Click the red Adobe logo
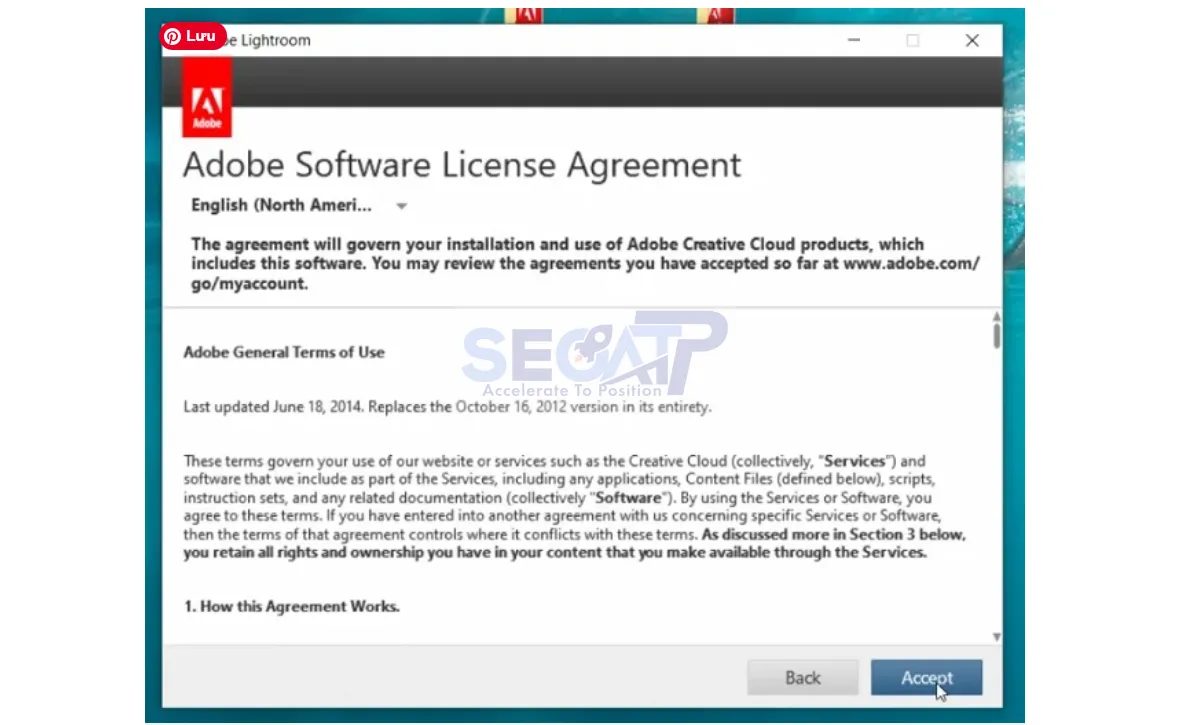This screenshot has width=1190, height=725. [x=207, y=97]
